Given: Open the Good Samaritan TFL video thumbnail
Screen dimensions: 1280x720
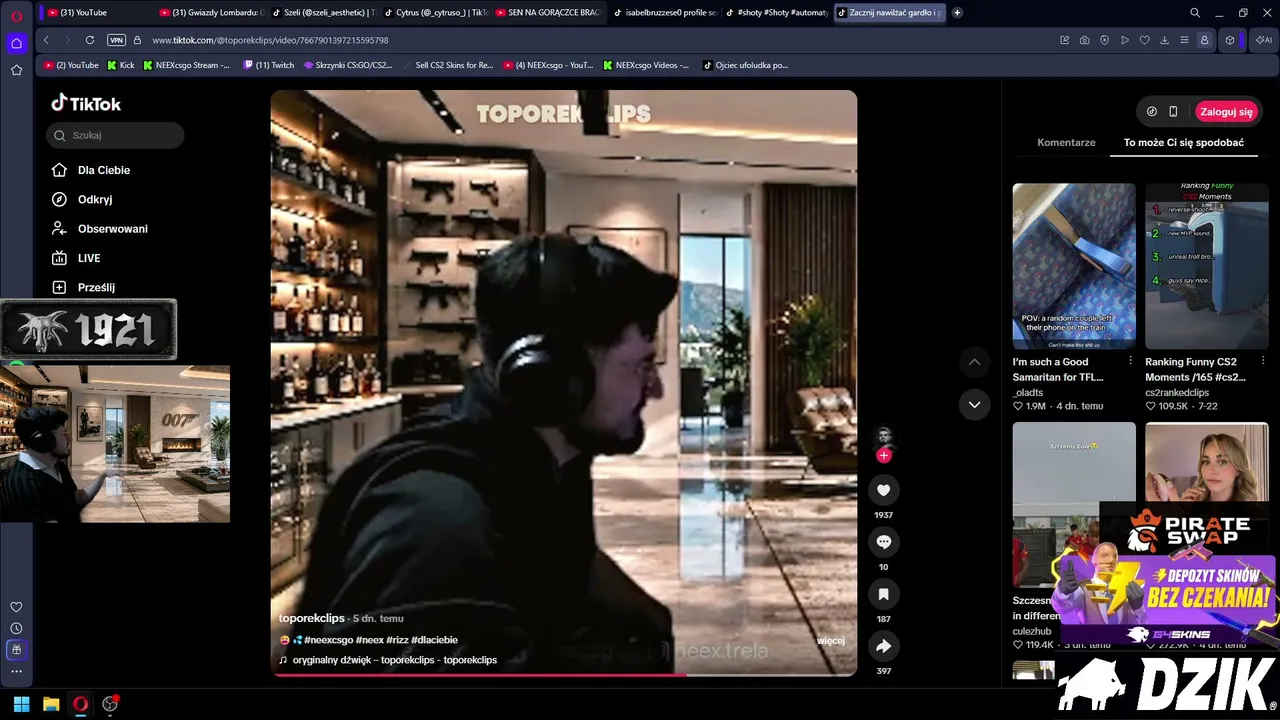Looking at the screenshot, I should 1074,266.
